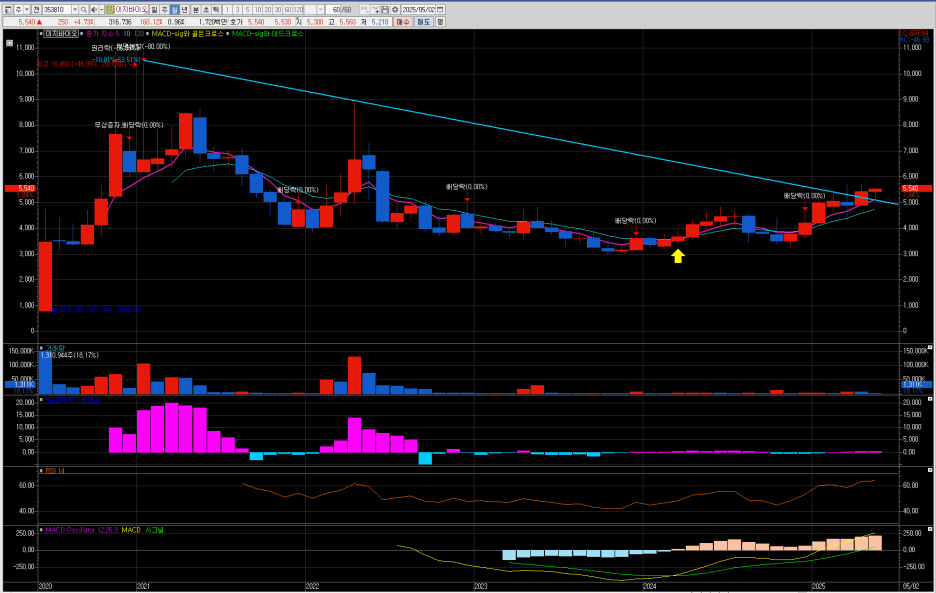The height and width of the screenshot is (593, 936).
Task: Select the monthly 월 period button
Action: pos(174,10)
